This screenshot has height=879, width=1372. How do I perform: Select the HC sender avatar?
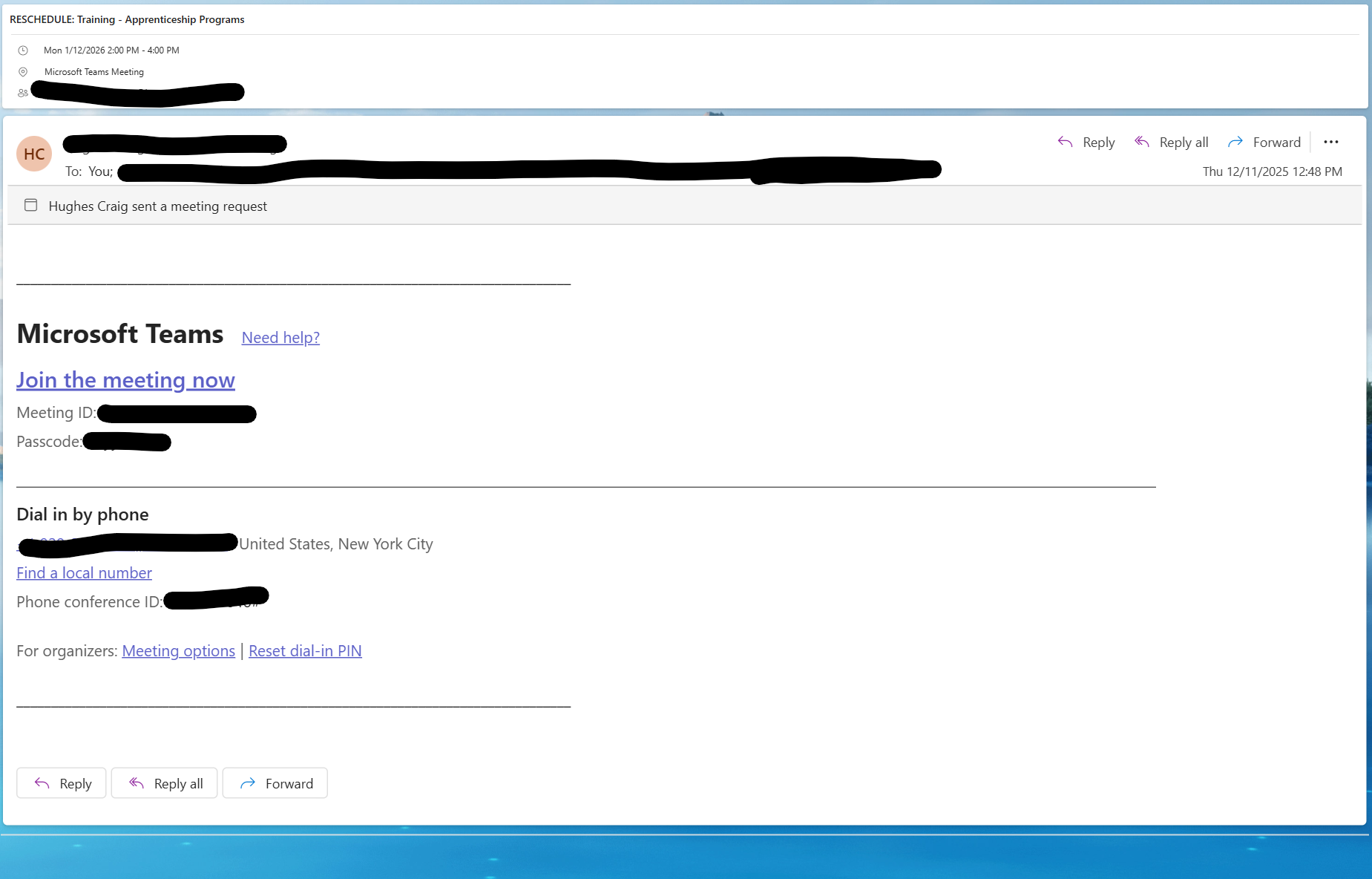pyautogui.click(x=34, y=154)
